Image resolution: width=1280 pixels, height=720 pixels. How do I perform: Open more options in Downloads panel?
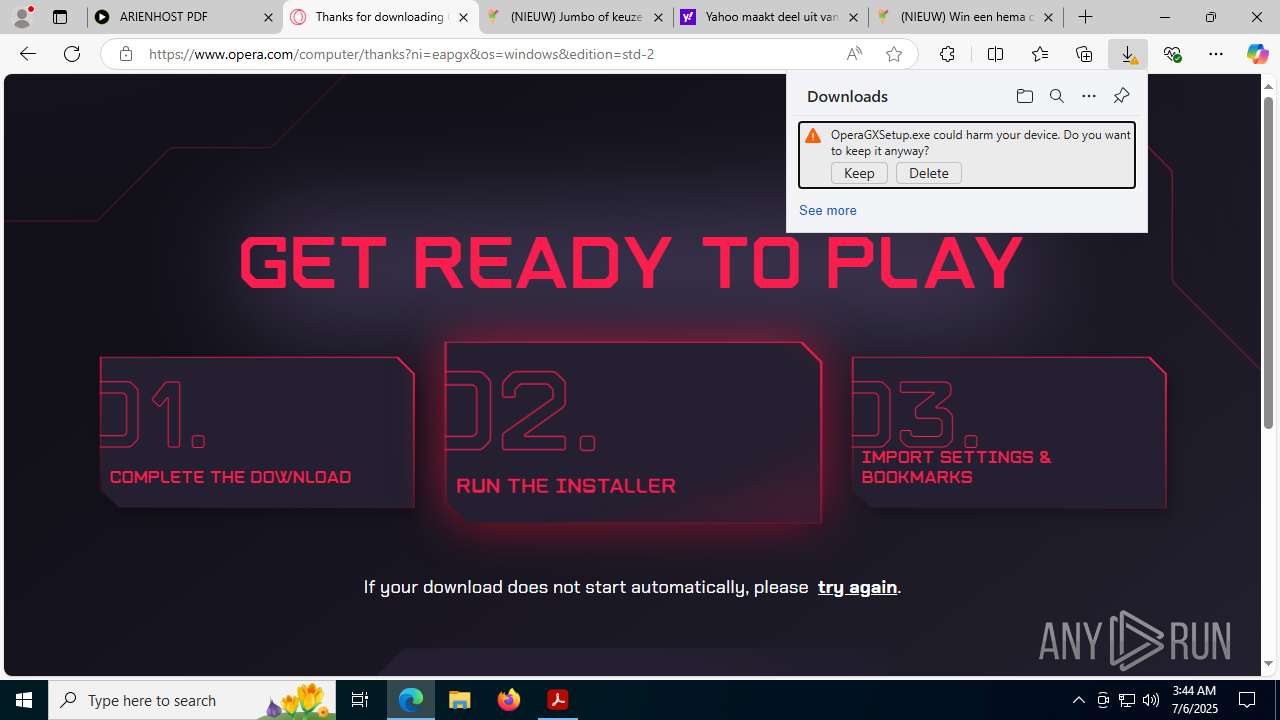coord(1088,96)
